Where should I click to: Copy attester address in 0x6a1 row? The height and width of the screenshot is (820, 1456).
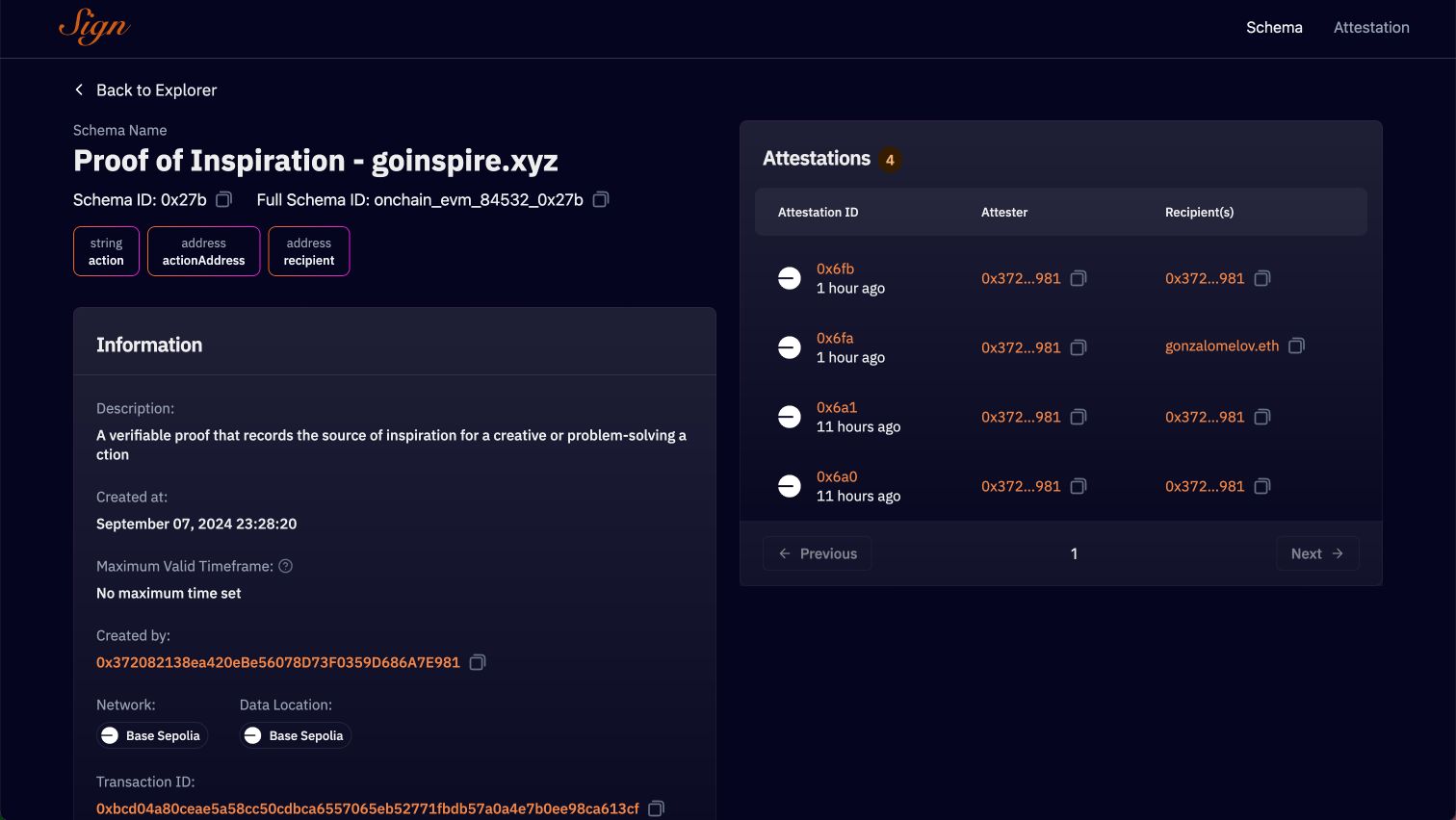pyautogui.click(x=1079, y=417)
